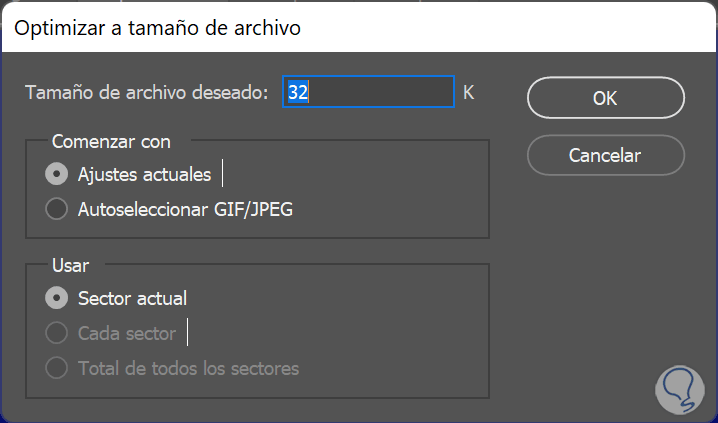This screenshot has width=718, height=423.
Task: Select the Sector actual radio button
Action: [58, 297]
